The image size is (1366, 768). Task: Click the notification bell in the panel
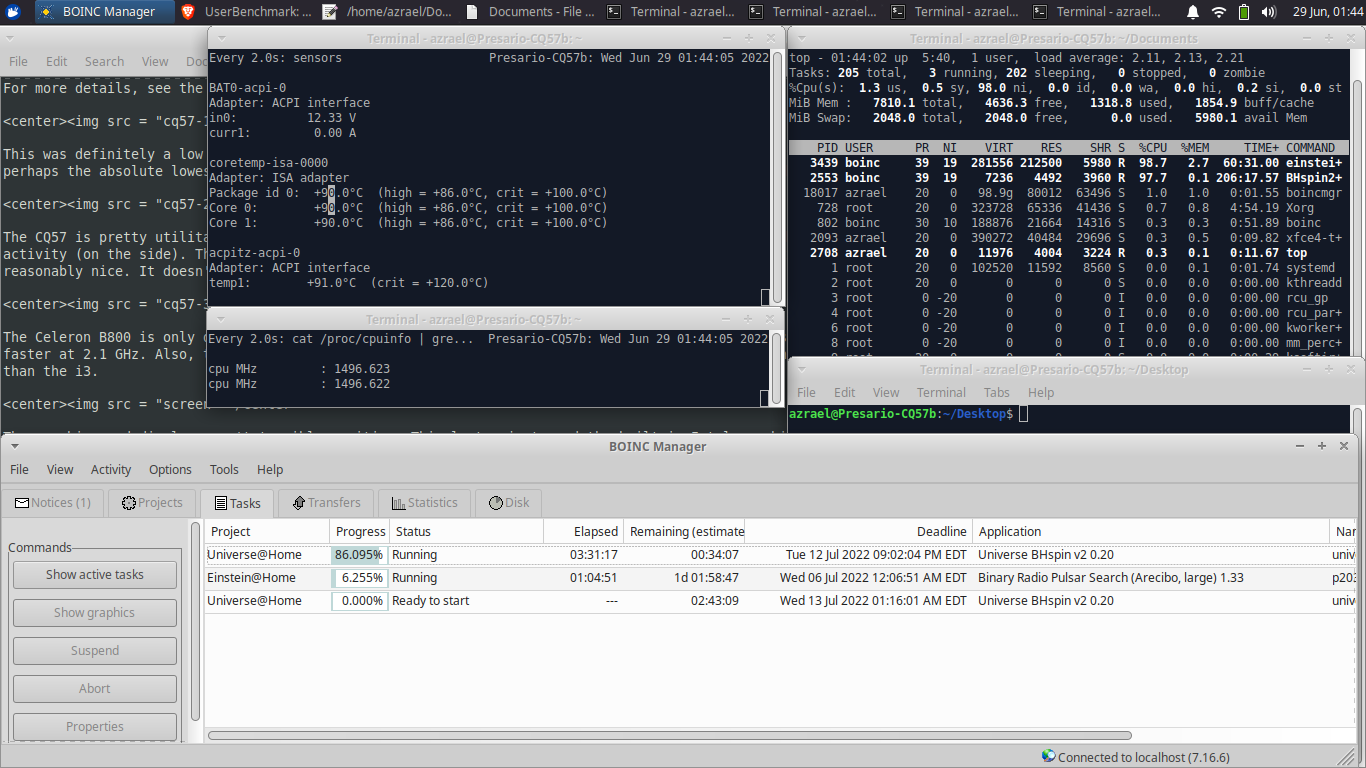pyautogui.click(x=1193, y=12)
